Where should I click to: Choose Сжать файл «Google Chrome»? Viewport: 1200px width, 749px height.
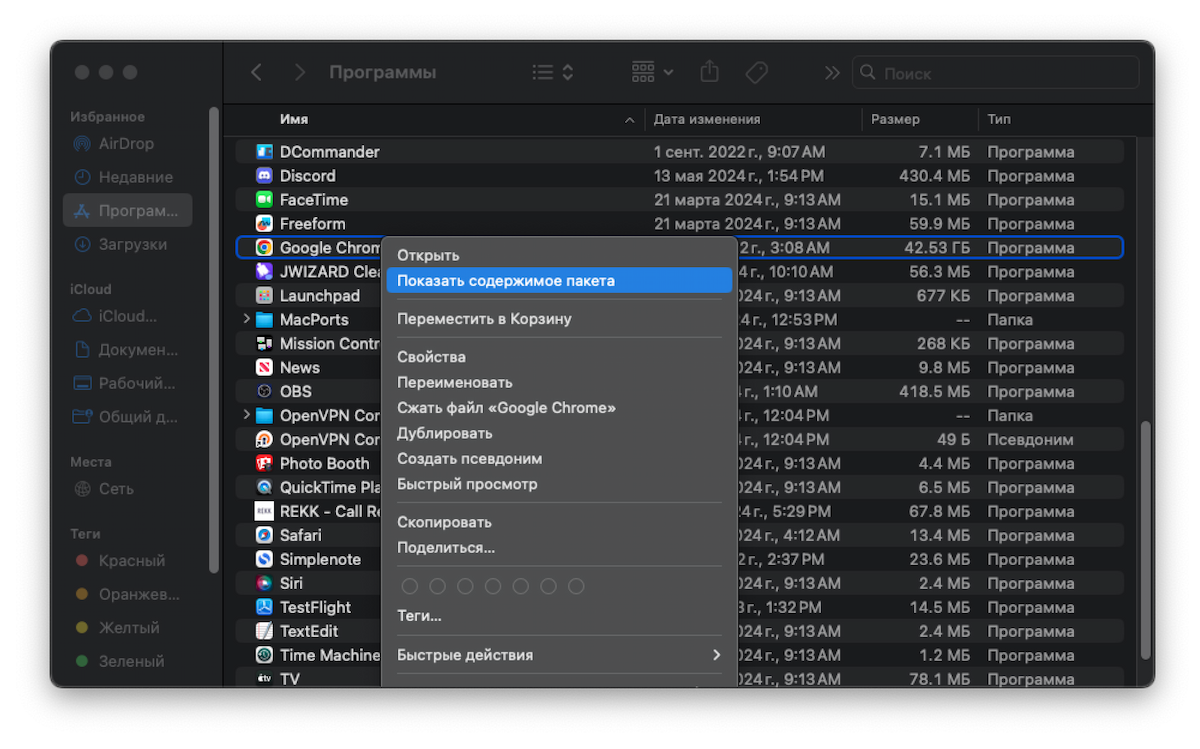point(559,408)
